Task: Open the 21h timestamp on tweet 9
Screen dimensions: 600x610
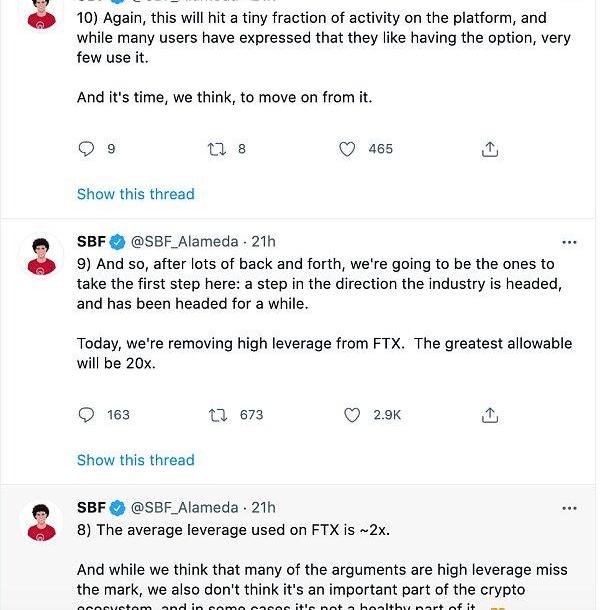Action: pyautogui.click(x=263, y=241)
